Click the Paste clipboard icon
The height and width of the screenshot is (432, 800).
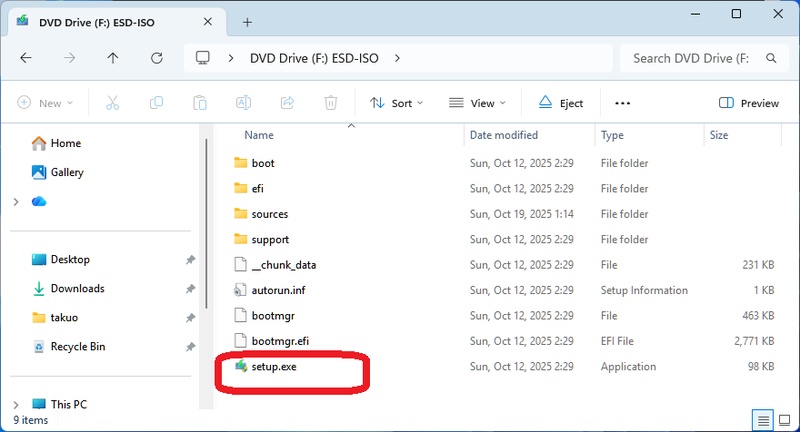(x=199, y=103)
